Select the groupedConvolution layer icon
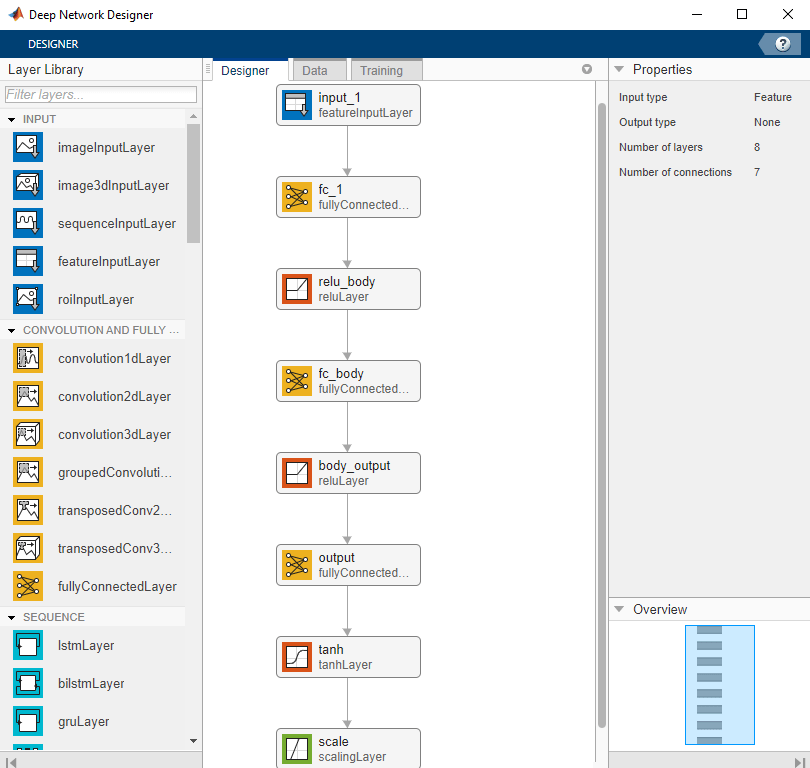The width and height of the screenshot is (810, 768). 28,472
